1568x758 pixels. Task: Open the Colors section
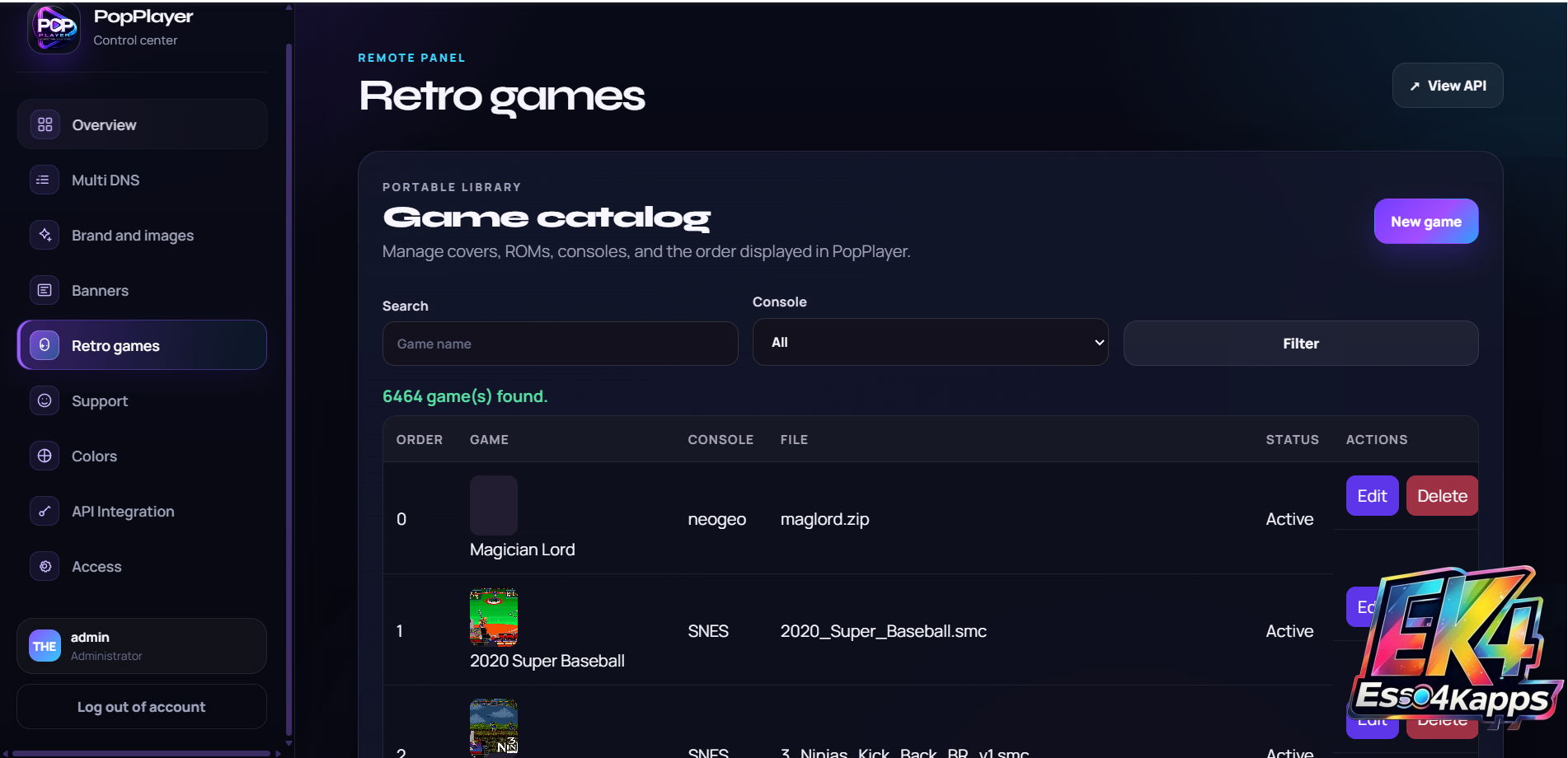click(x=142, y=456)
